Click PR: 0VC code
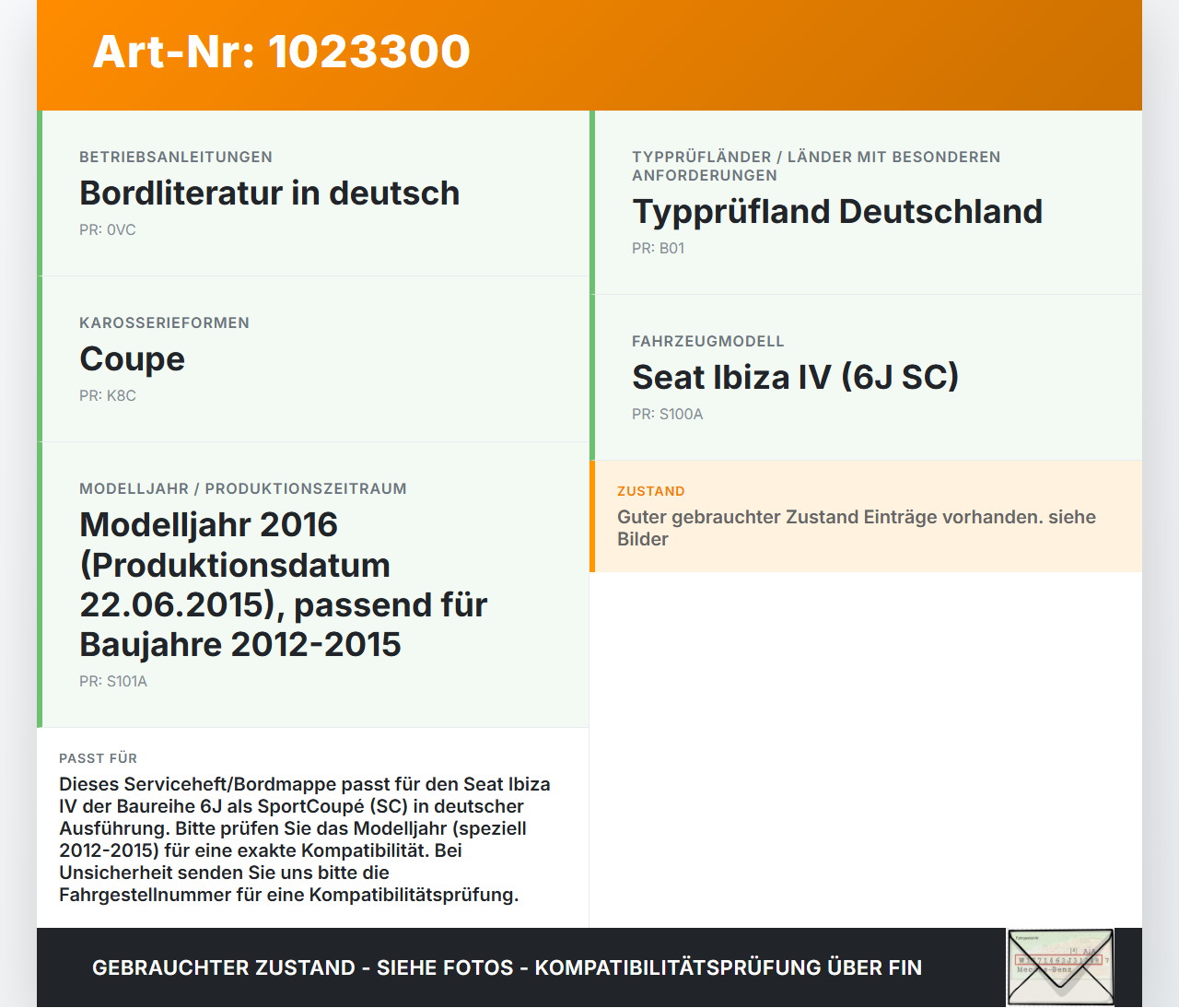This screenshot has height=1008, width=1179. click(108, 229)
